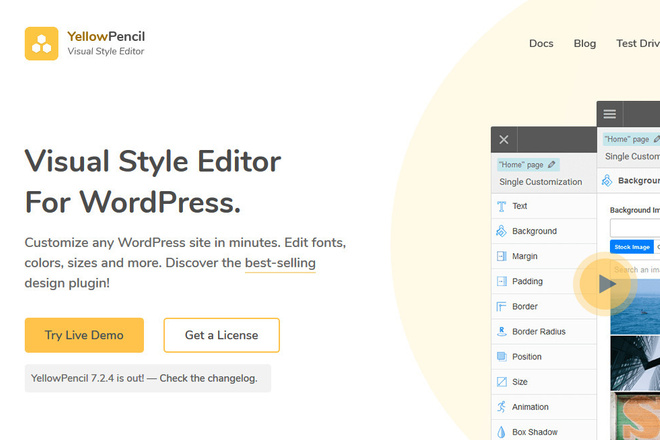Click the pencil edit icon beside "Home" page

pos(551,165)
